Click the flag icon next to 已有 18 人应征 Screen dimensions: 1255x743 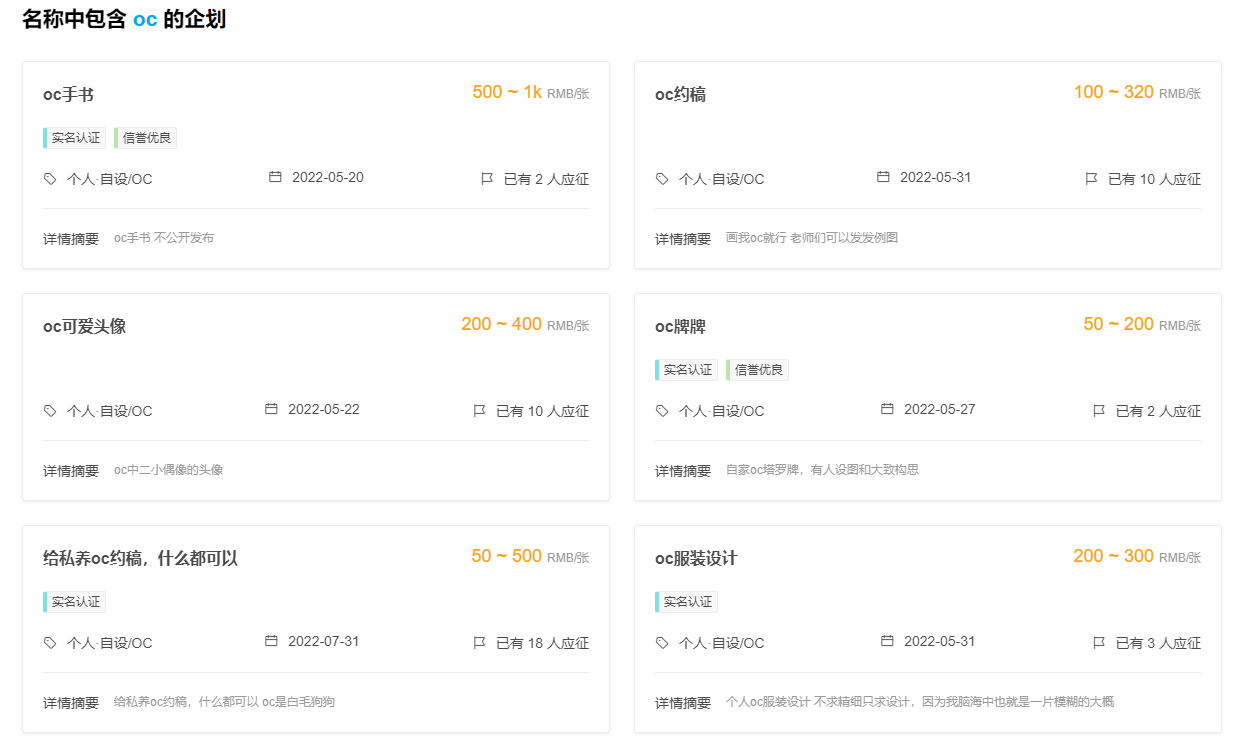tap(479, 643)
